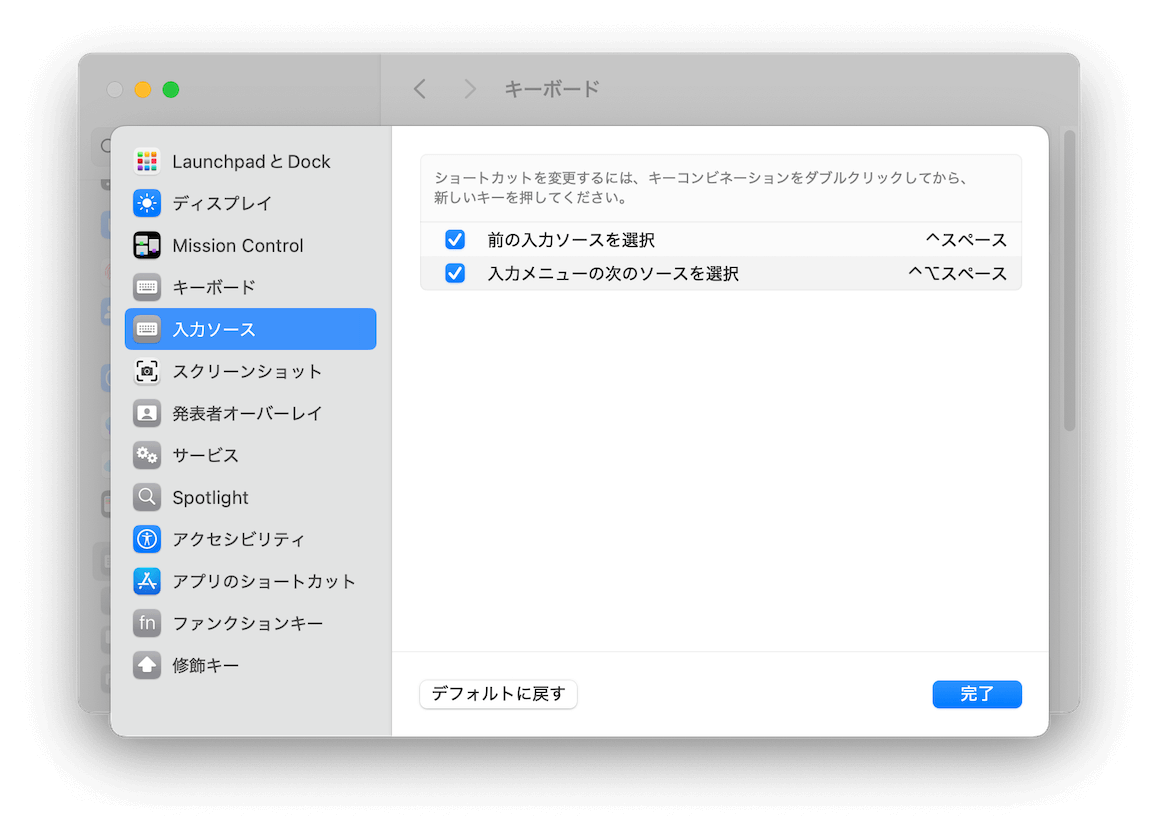This screenshot has height=840, width=1158.
Task: Click the ファンクションキー fn icon
Action: (147, 623)
